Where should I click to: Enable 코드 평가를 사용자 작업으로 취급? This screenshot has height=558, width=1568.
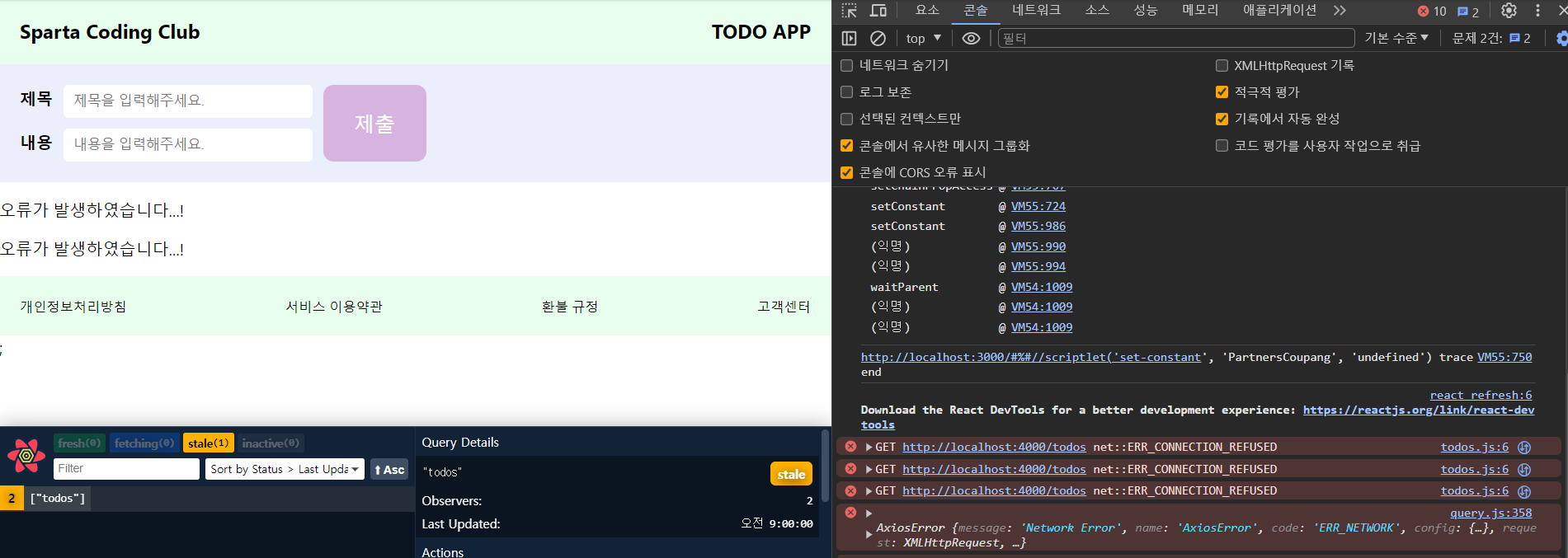point(1222,146)
